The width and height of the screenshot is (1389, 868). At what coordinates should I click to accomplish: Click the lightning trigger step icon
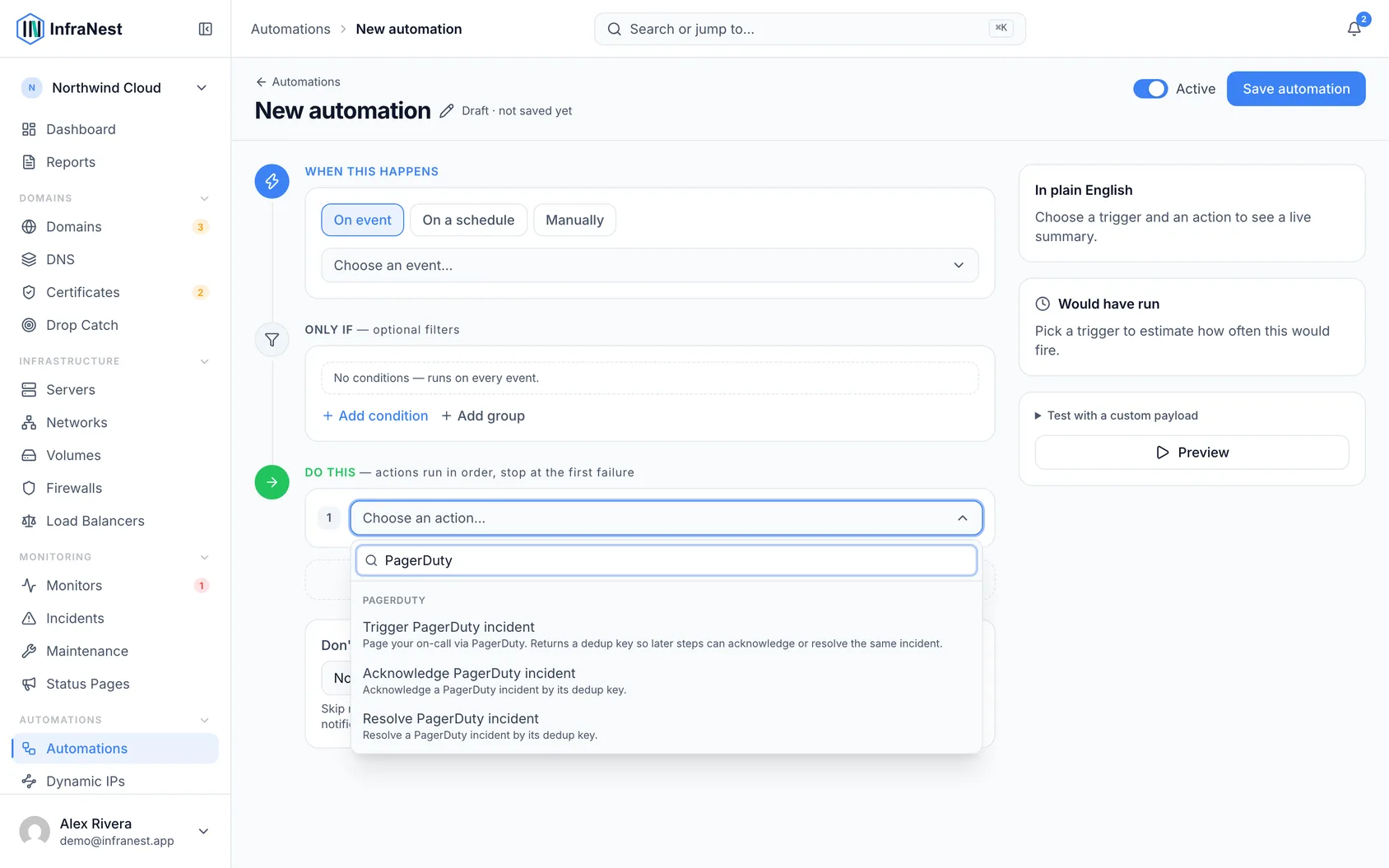pos(272,181)
